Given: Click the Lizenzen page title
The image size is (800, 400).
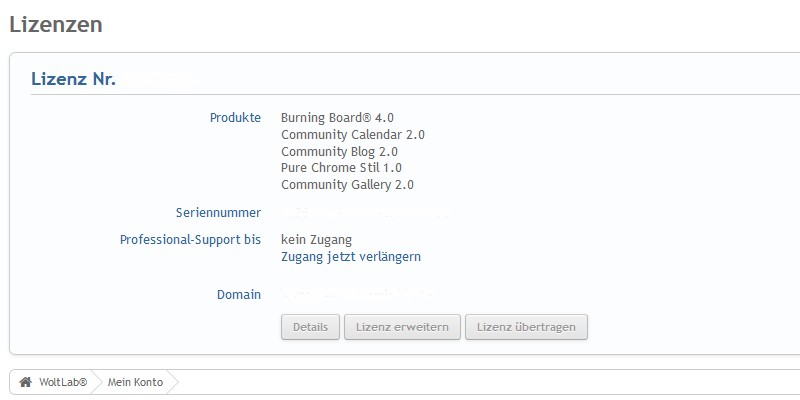Looking at the screenshot, I should click(x=56, y=25).
